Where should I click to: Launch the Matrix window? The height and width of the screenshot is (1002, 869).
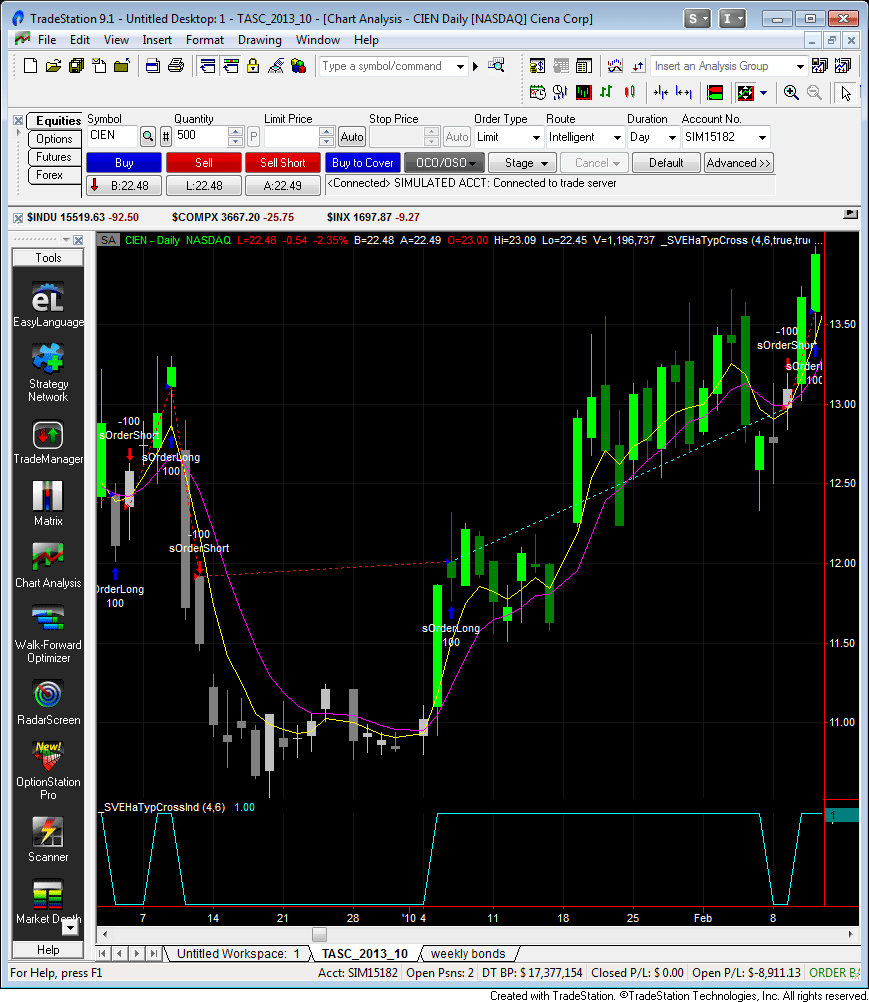click(x=47, y=497)
